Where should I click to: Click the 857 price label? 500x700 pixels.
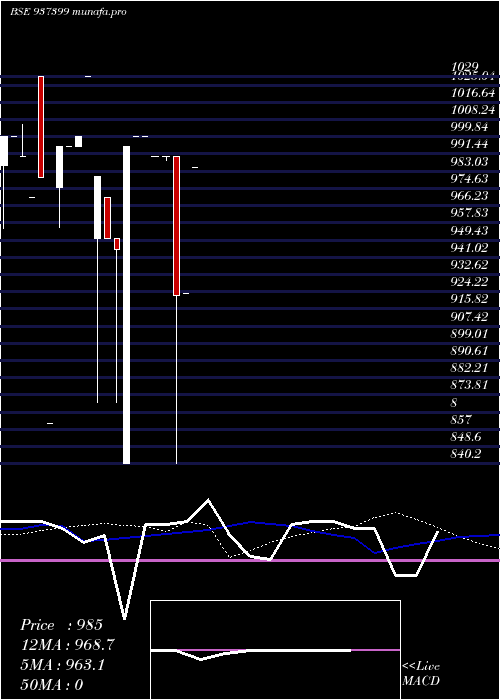pos(461,420)
